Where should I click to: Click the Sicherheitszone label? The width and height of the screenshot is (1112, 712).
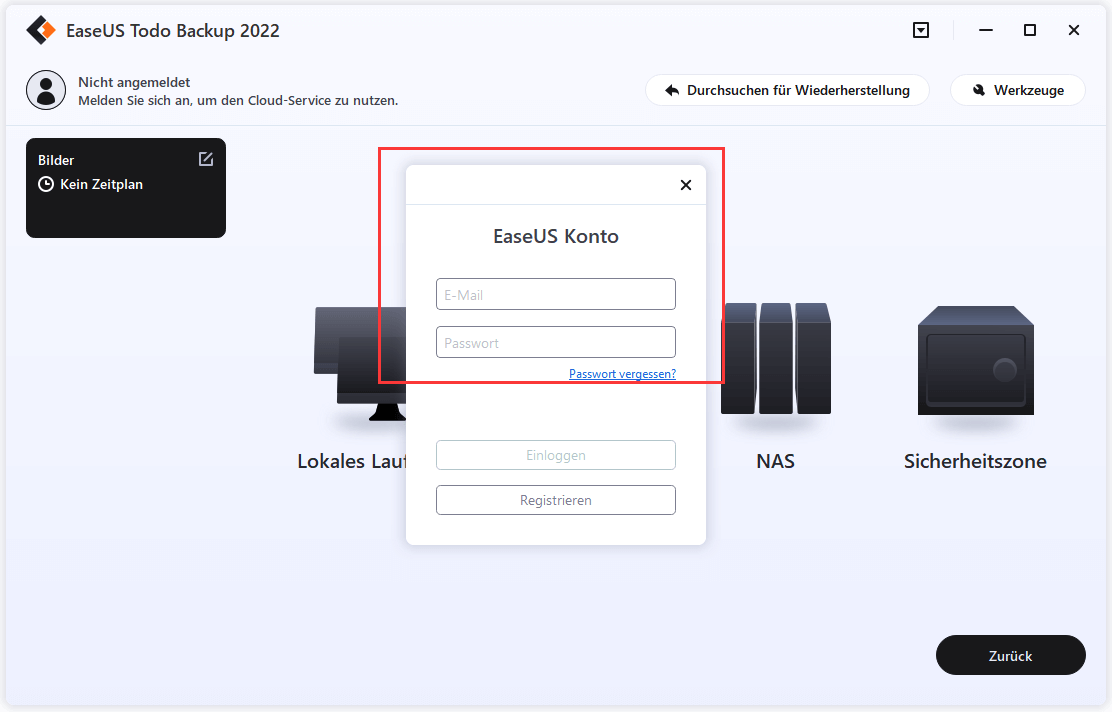point(975,461)
